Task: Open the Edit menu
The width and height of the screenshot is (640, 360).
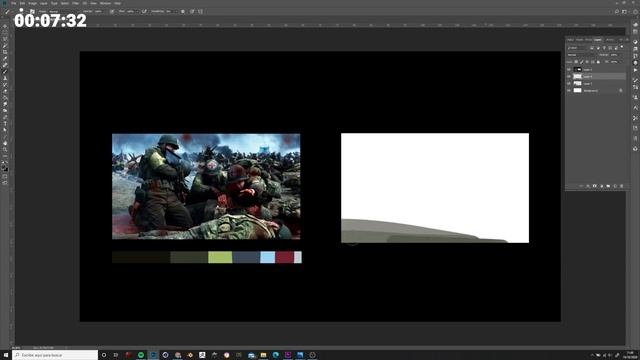Action: pos(22,3)
